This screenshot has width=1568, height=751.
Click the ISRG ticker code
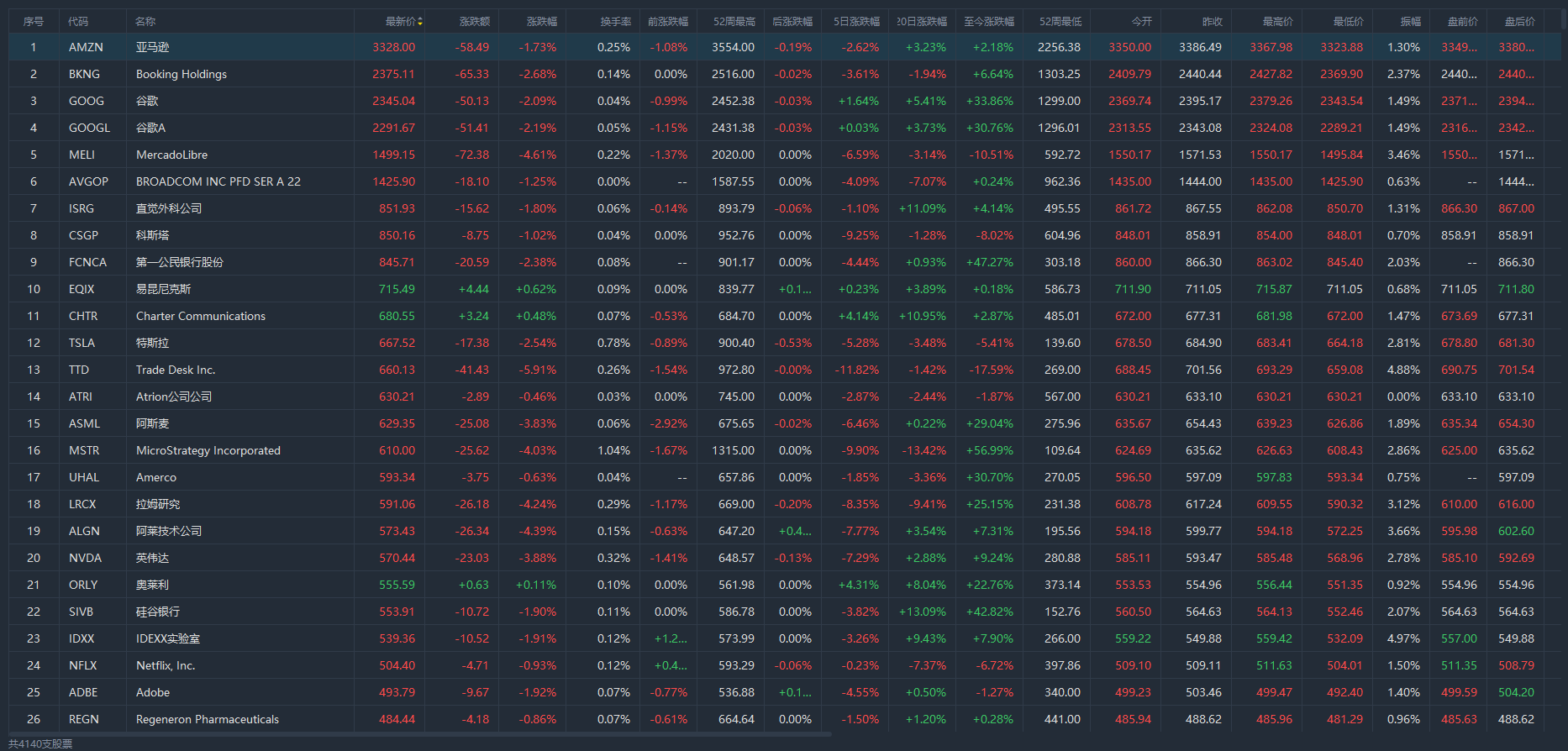click(82, 208)
